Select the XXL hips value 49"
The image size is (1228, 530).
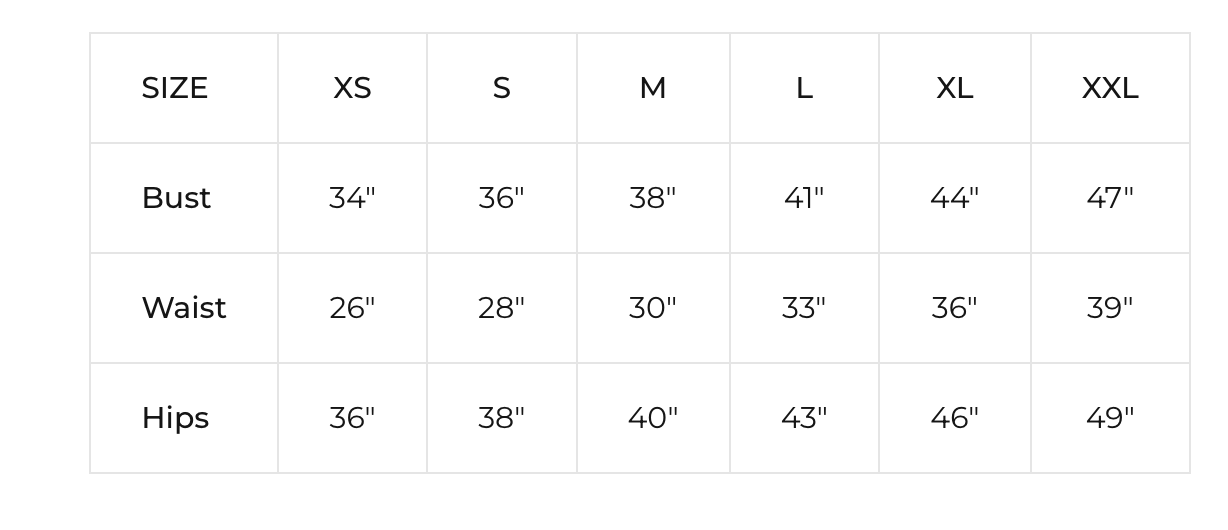coord(1110,418)
